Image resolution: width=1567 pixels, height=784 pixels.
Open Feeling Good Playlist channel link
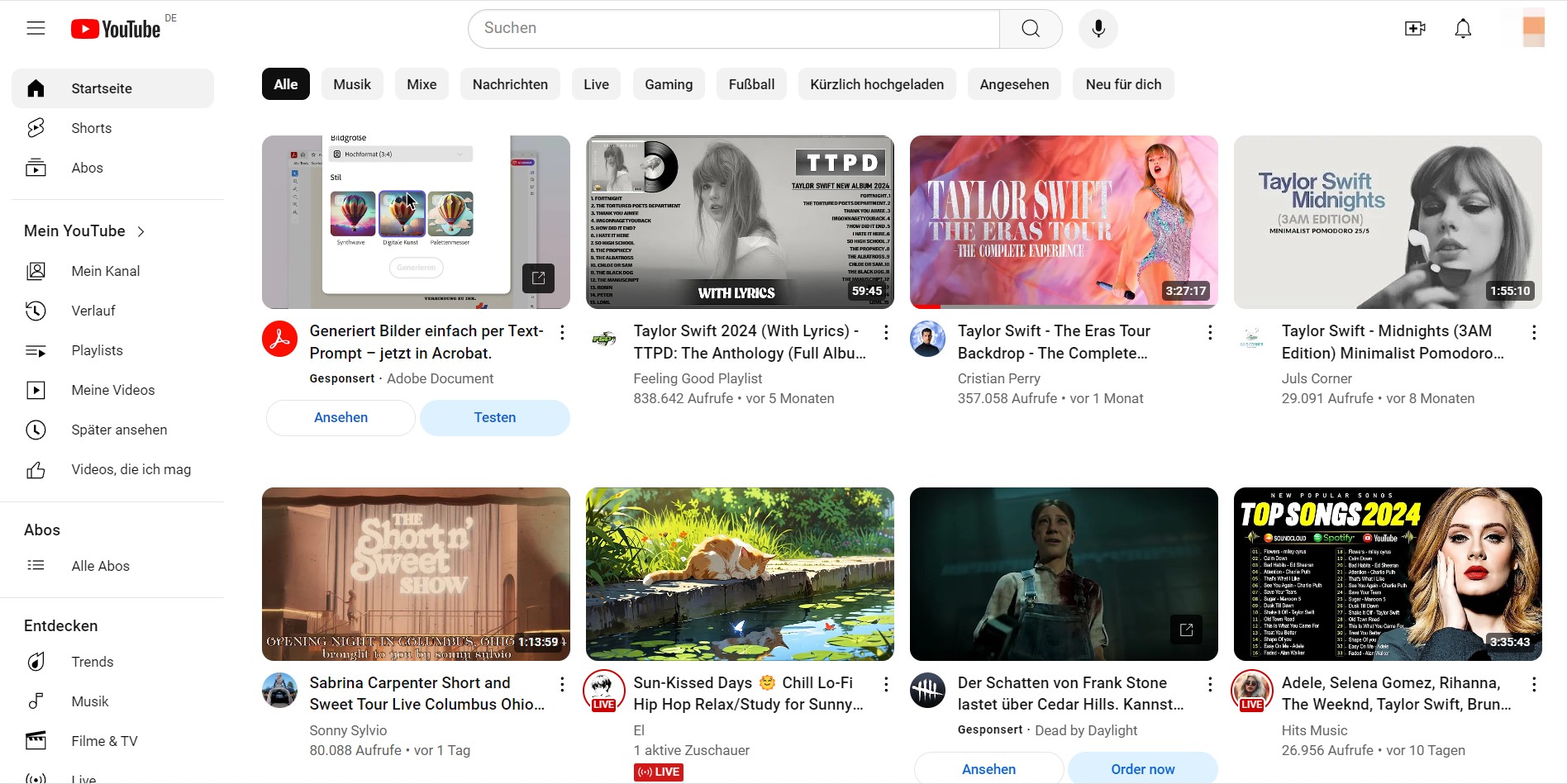click(698, 378)
